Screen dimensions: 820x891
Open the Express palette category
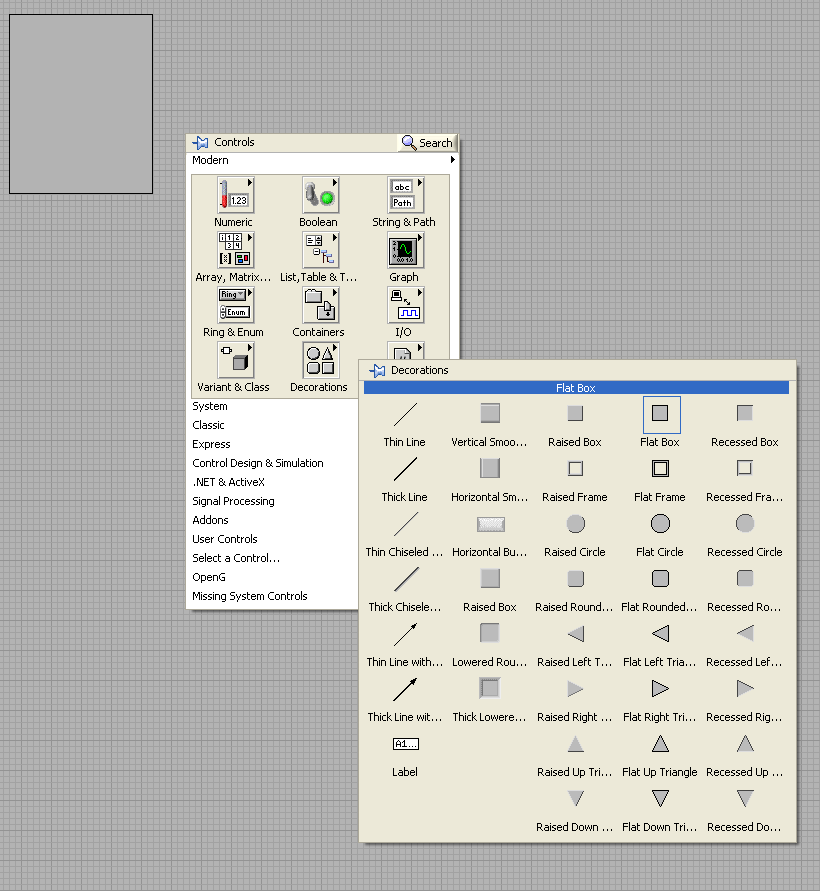click(211, 444)
